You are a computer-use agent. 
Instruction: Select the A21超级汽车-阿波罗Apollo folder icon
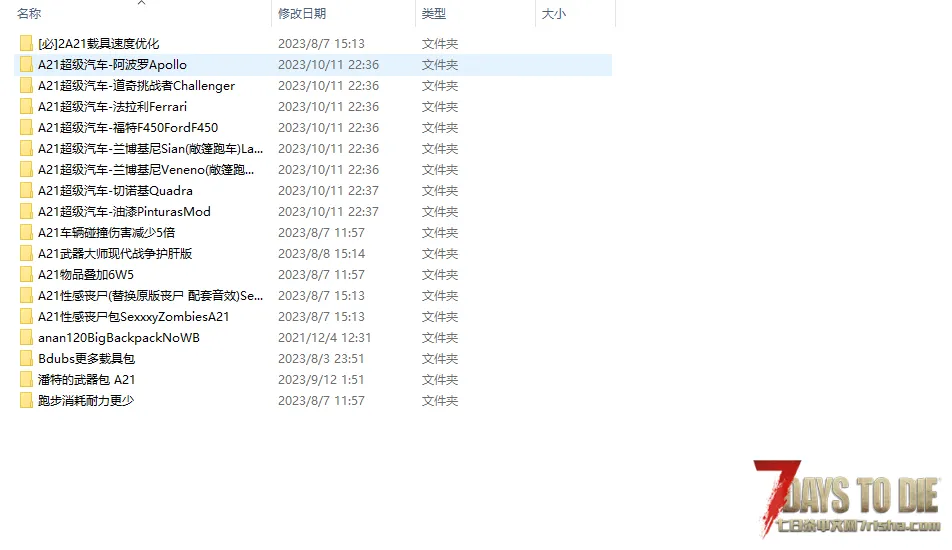pyautogui.click(x=26, y=65)
